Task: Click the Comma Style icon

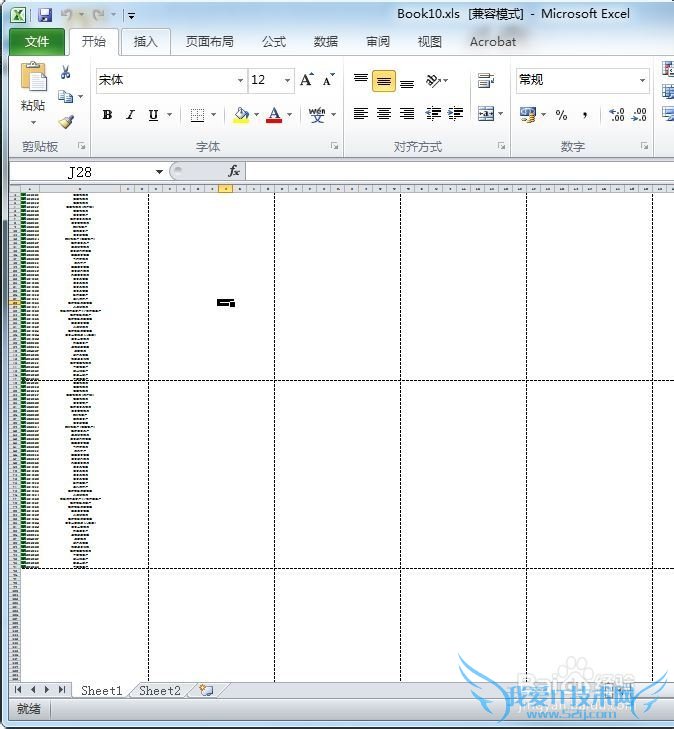Action: pos(585,114)
